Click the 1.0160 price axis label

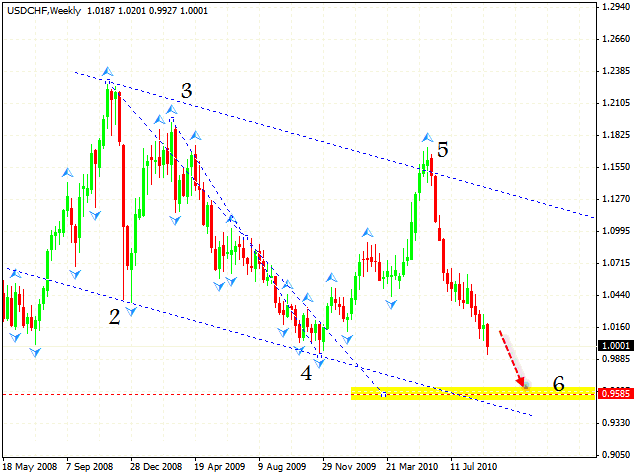[616, 327]
